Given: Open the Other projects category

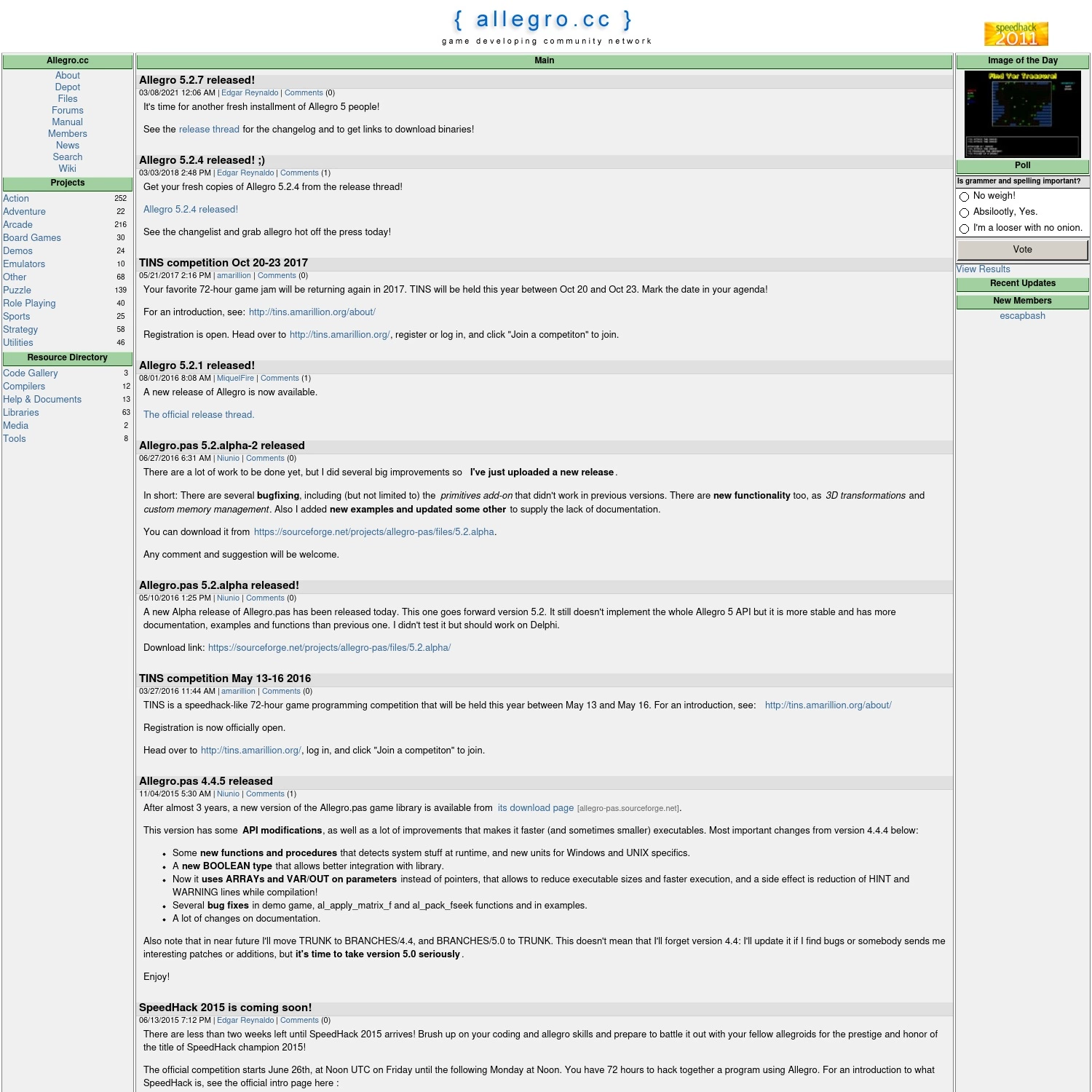Looking at the screenshot, I should [x=15, y=277].
